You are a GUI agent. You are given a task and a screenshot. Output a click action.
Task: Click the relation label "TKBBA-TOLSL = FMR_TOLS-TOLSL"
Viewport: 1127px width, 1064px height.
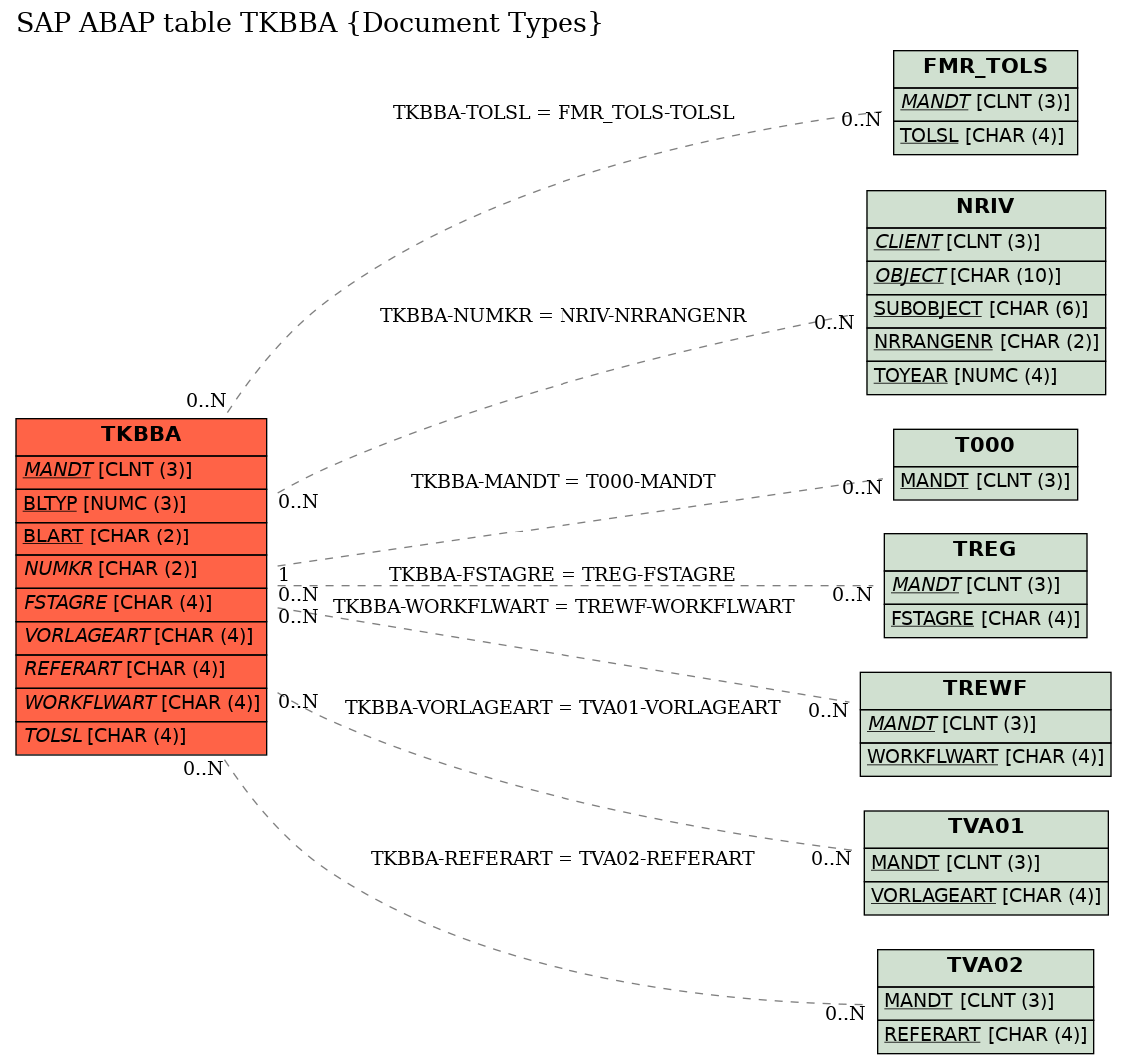563,113
